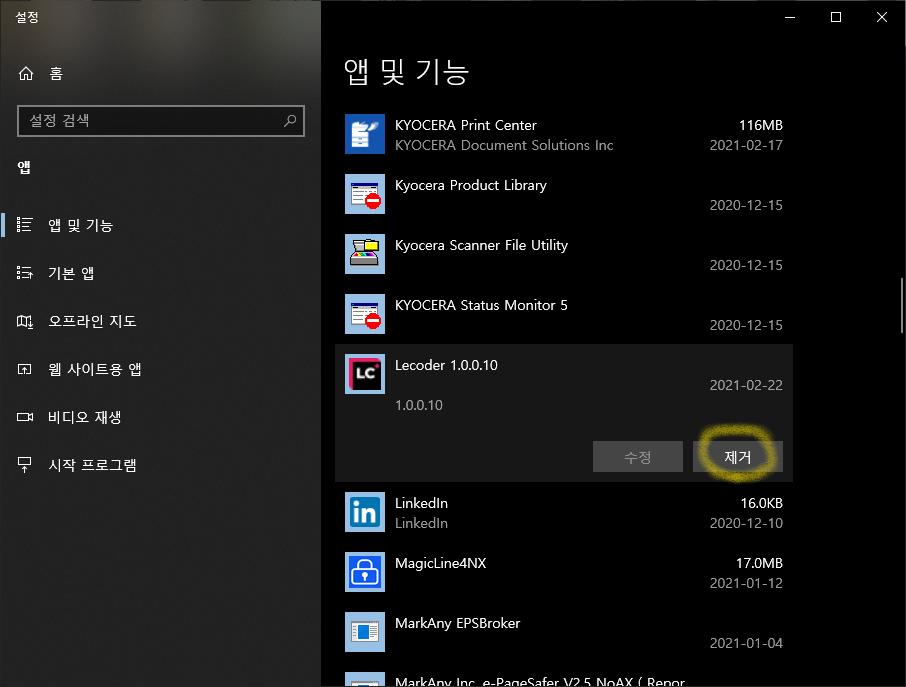Open 웹 사이트용 앱 settings page
906x687 pixels.
point(94,369)
